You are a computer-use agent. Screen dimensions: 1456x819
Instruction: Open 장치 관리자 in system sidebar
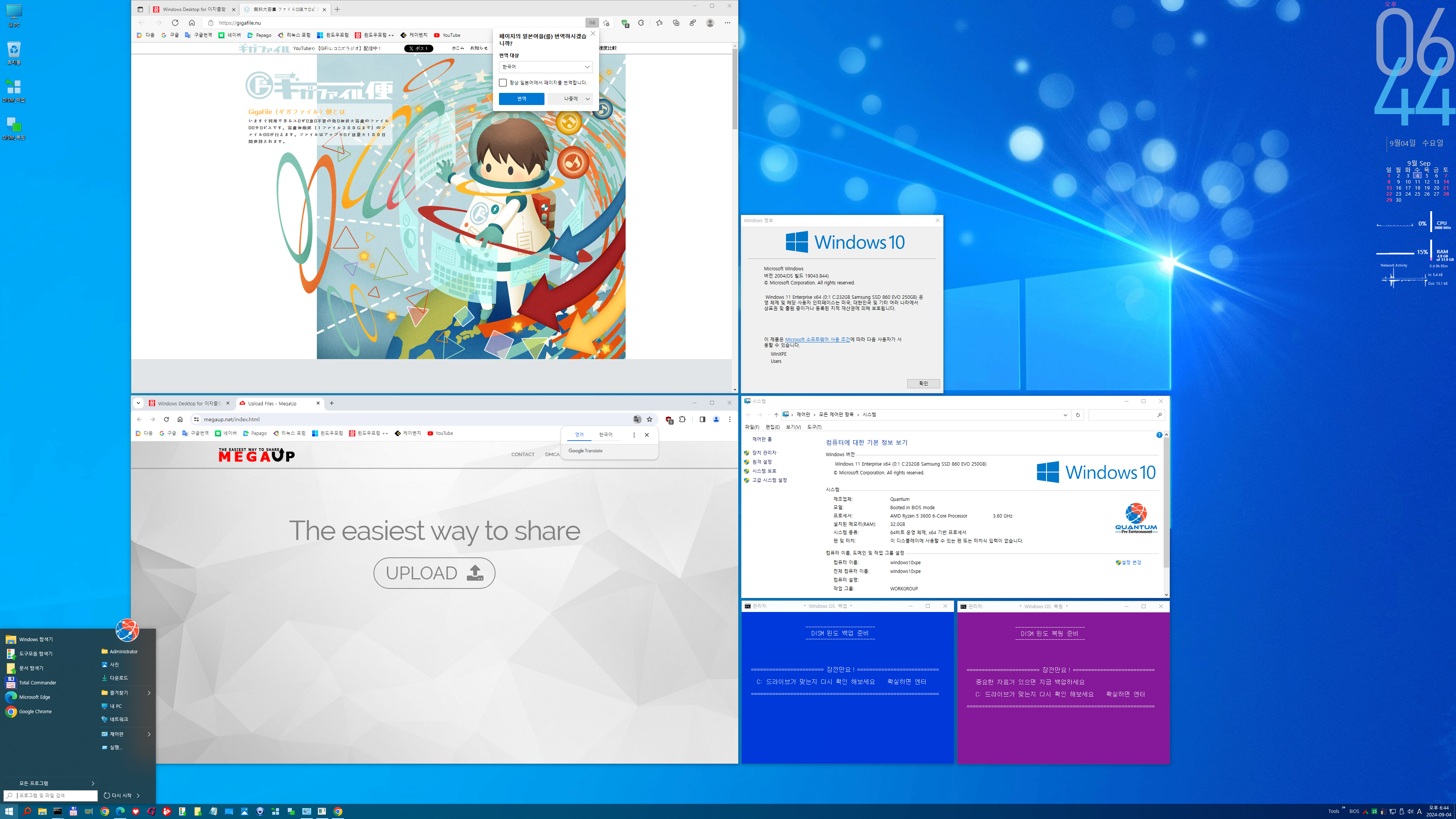(x=764, y=453)
